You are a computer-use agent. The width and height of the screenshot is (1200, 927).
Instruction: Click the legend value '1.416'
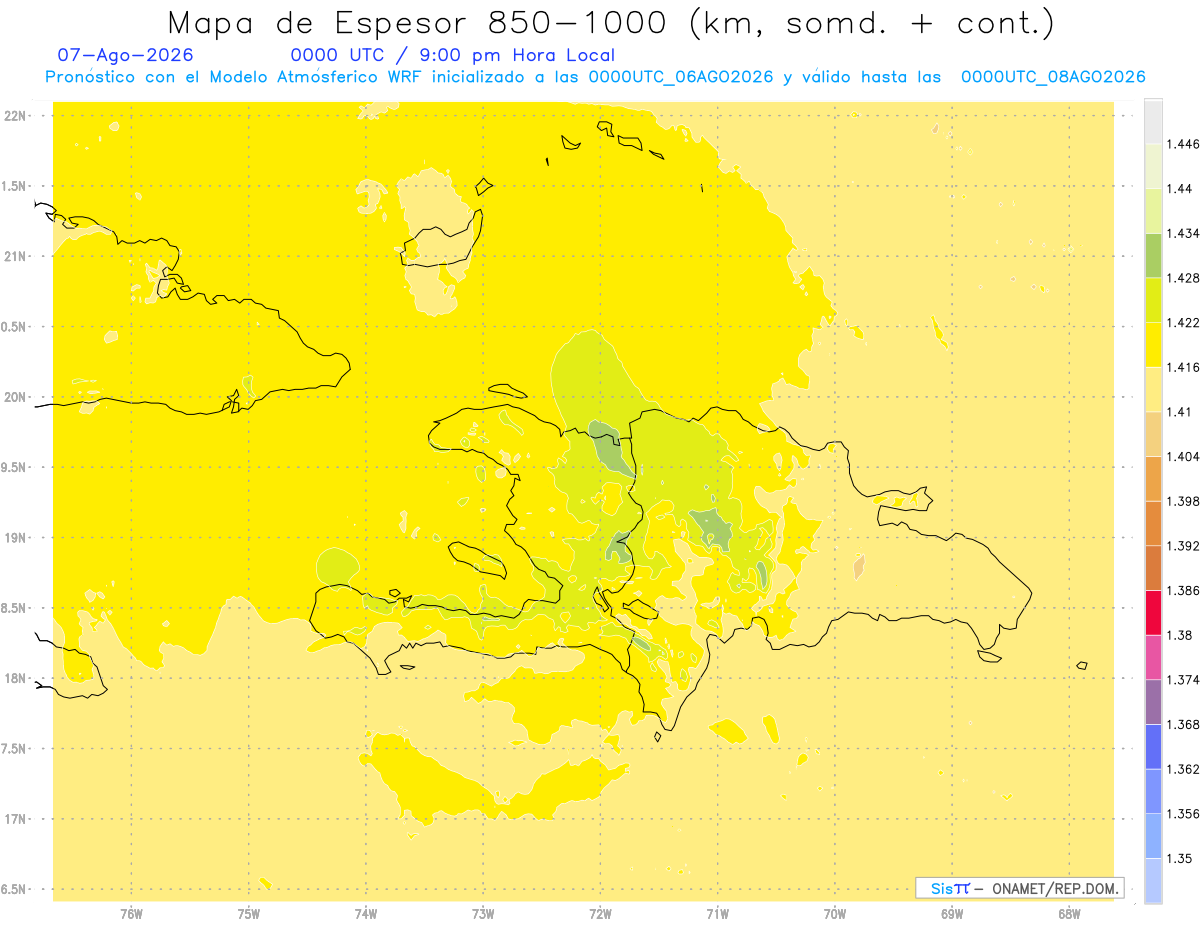pyautogui.click(x=1183, y=368)
